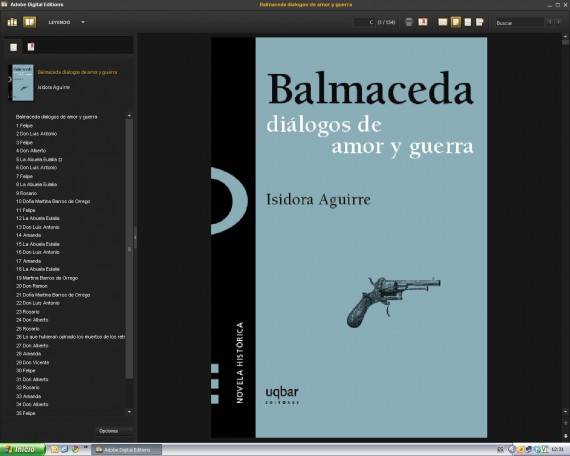Go to chapter "7 Felipe"
Screen dimensions: 570x456
tap(24, 176)
